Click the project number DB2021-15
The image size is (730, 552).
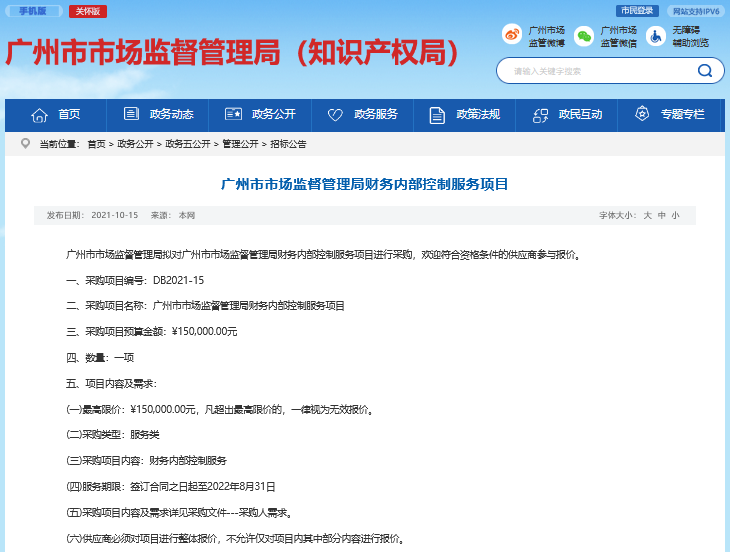(x=178, y=280)
